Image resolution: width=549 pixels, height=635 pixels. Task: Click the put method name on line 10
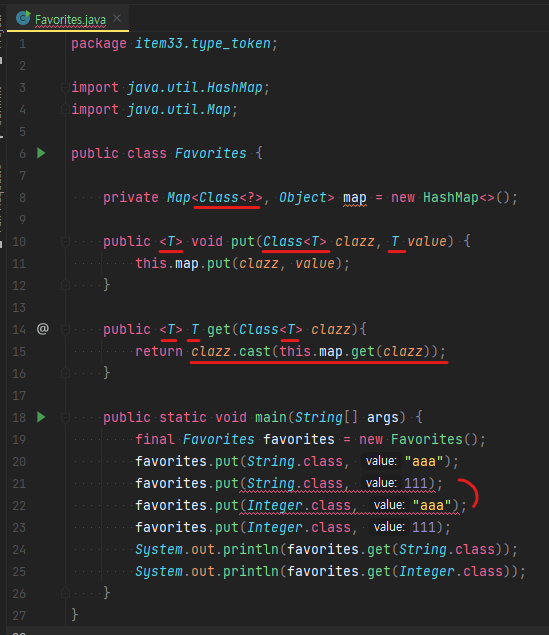coord(243,242)
